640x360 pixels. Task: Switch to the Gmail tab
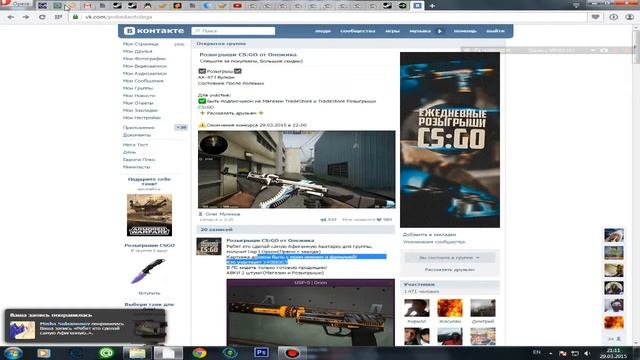point(87,6)
